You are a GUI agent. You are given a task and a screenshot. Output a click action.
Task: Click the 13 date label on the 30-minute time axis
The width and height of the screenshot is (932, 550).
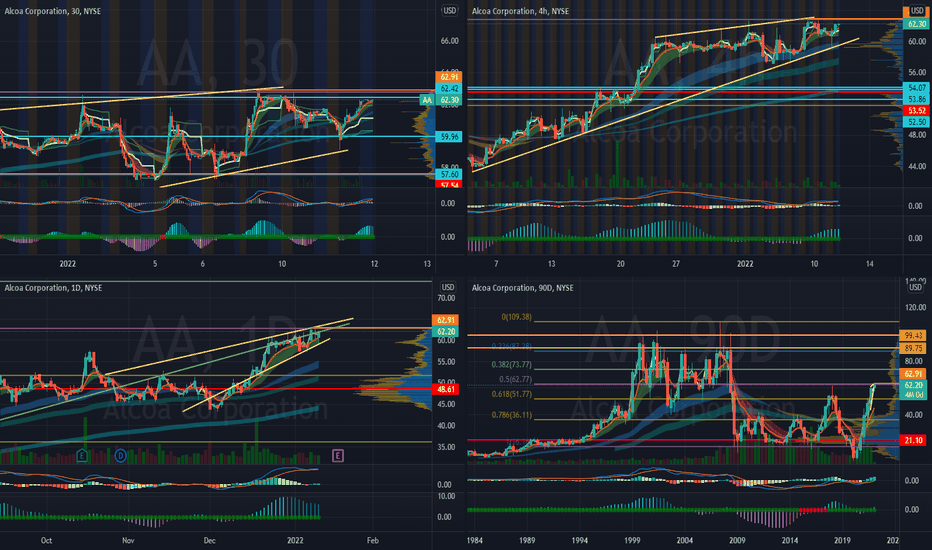click(427, 263)
